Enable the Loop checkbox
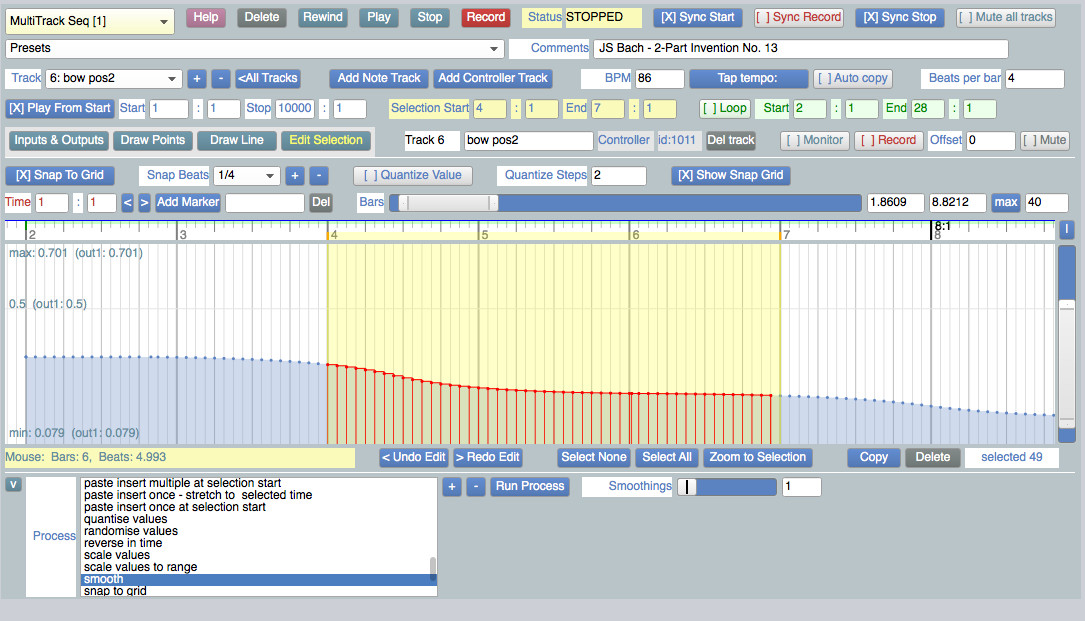The height and width of the screenshot is (621, 1085). [724, 108]
